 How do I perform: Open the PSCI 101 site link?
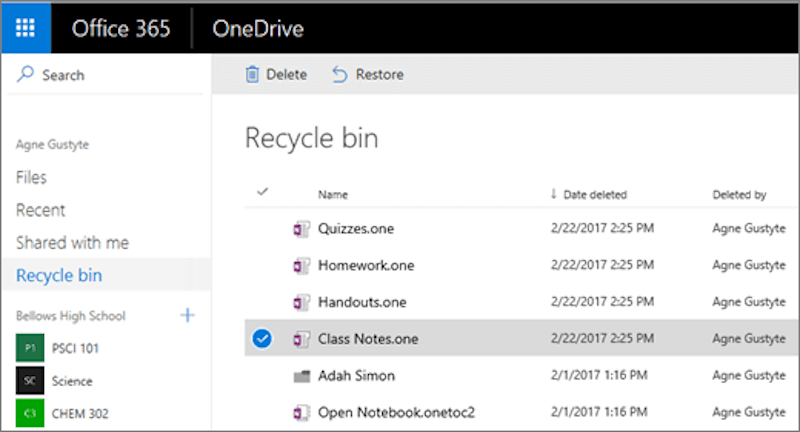[x=76, y=348]
